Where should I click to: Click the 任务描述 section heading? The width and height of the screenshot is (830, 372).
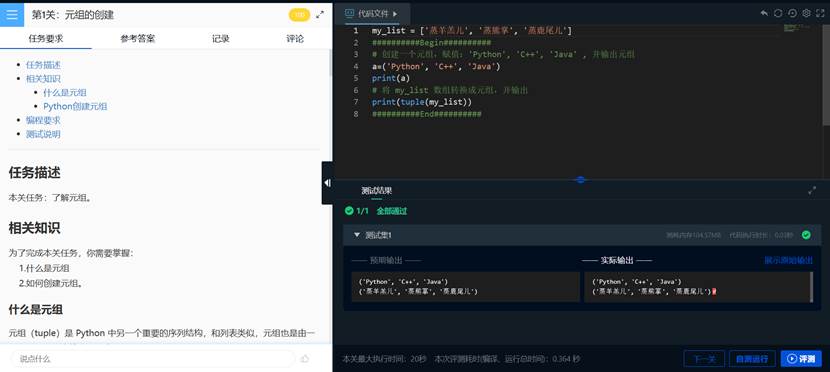tap(34, 173)
